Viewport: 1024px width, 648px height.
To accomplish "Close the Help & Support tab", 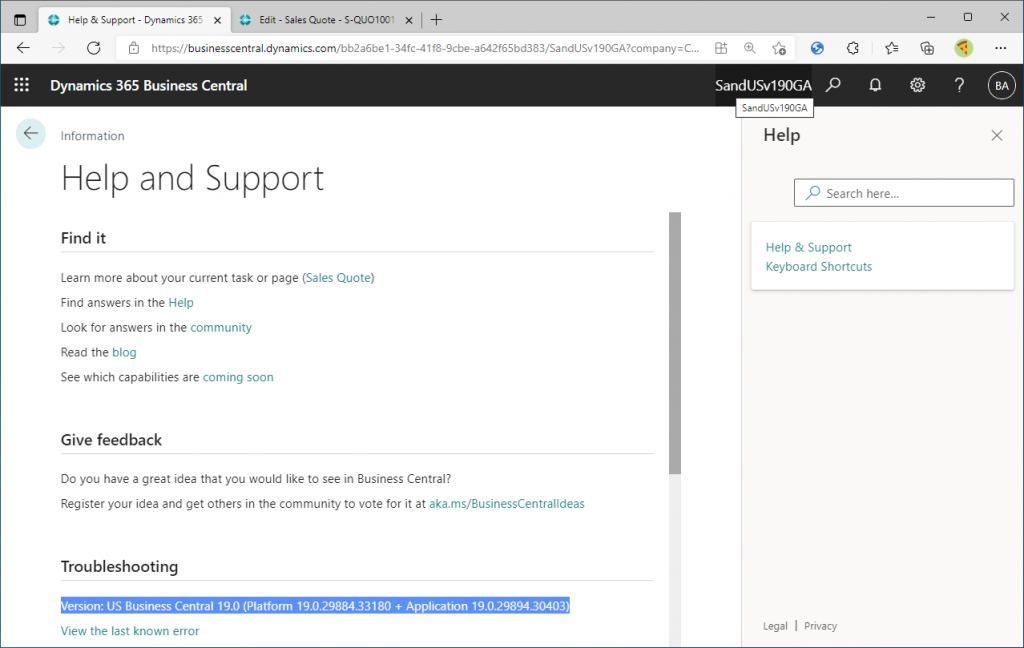I will [217, 20].
